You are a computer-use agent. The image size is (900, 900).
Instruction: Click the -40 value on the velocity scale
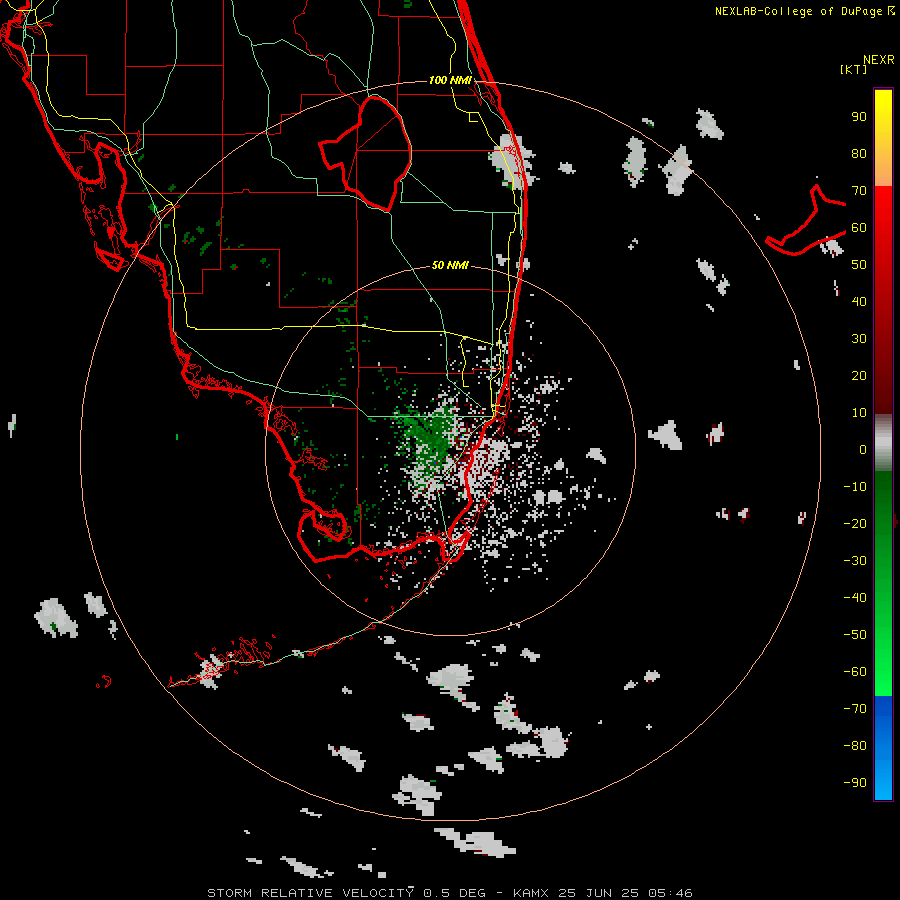(x=855, y=598)
